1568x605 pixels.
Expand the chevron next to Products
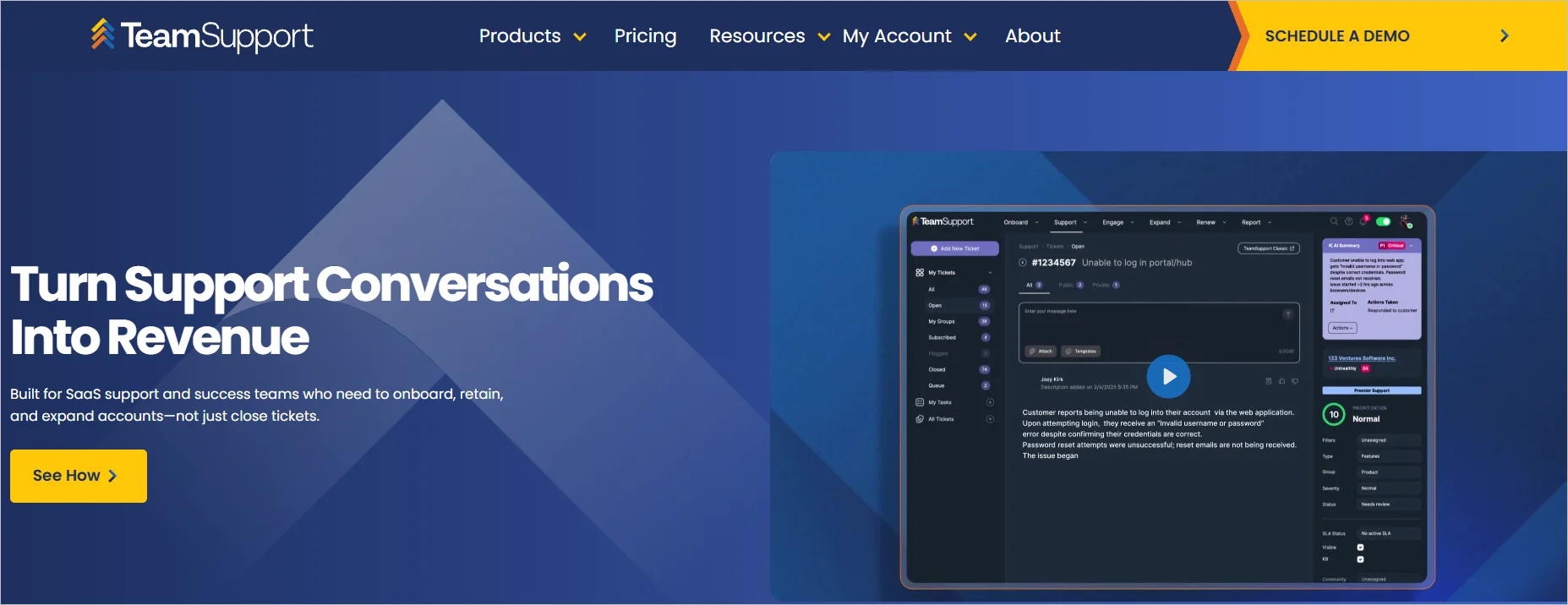point(580,36)
